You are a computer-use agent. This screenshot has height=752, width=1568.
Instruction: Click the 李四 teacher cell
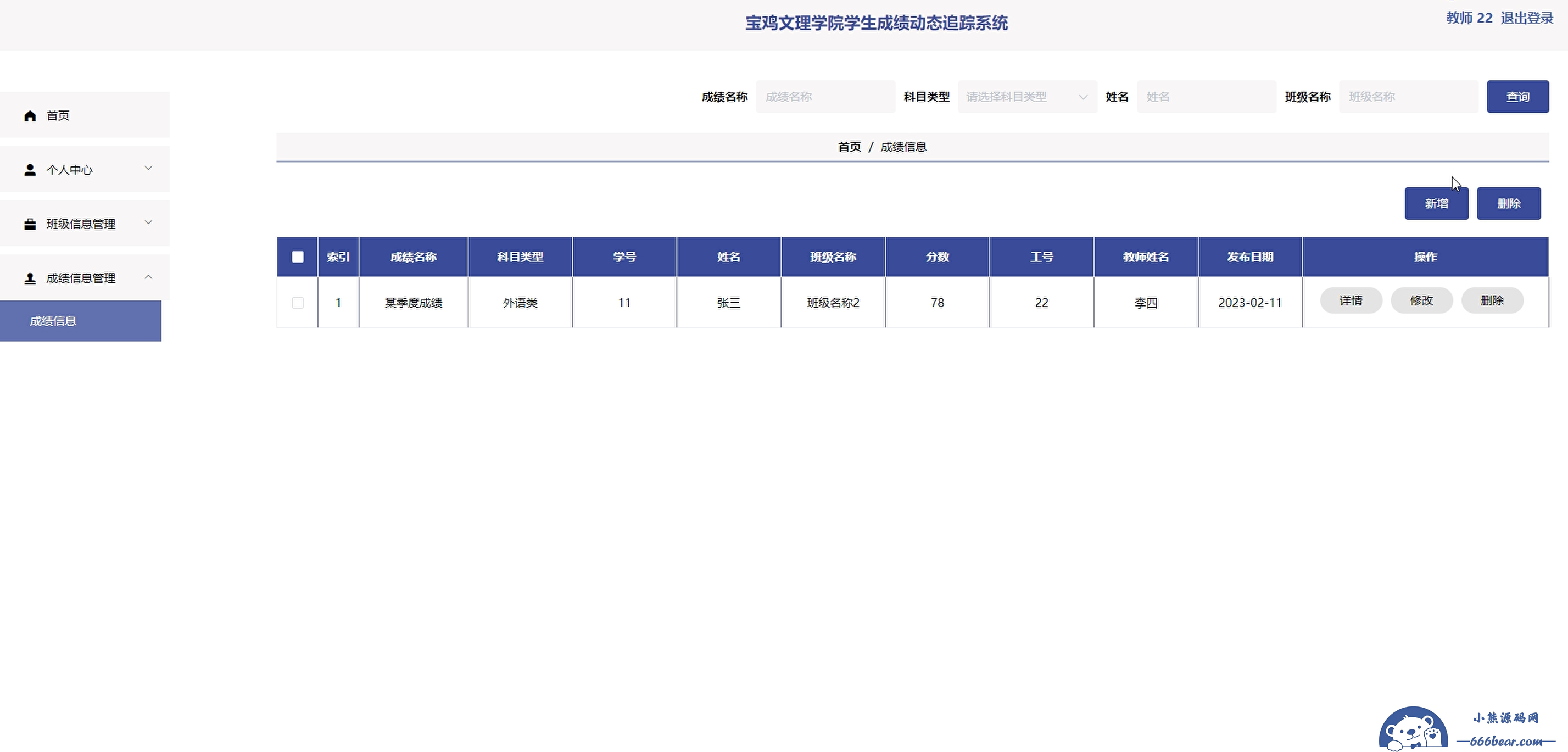(x=1146, y=303)
